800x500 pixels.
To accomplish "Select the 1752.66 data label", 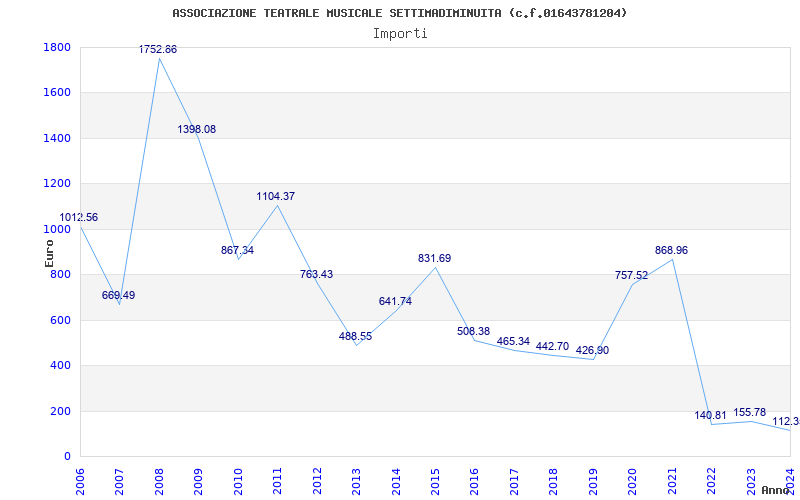I will click(158, 49).
